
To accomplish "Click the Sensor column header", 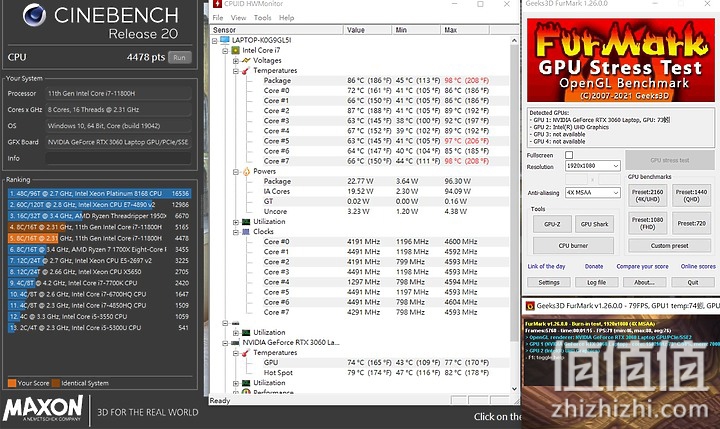I will click(x=277, y=30).
